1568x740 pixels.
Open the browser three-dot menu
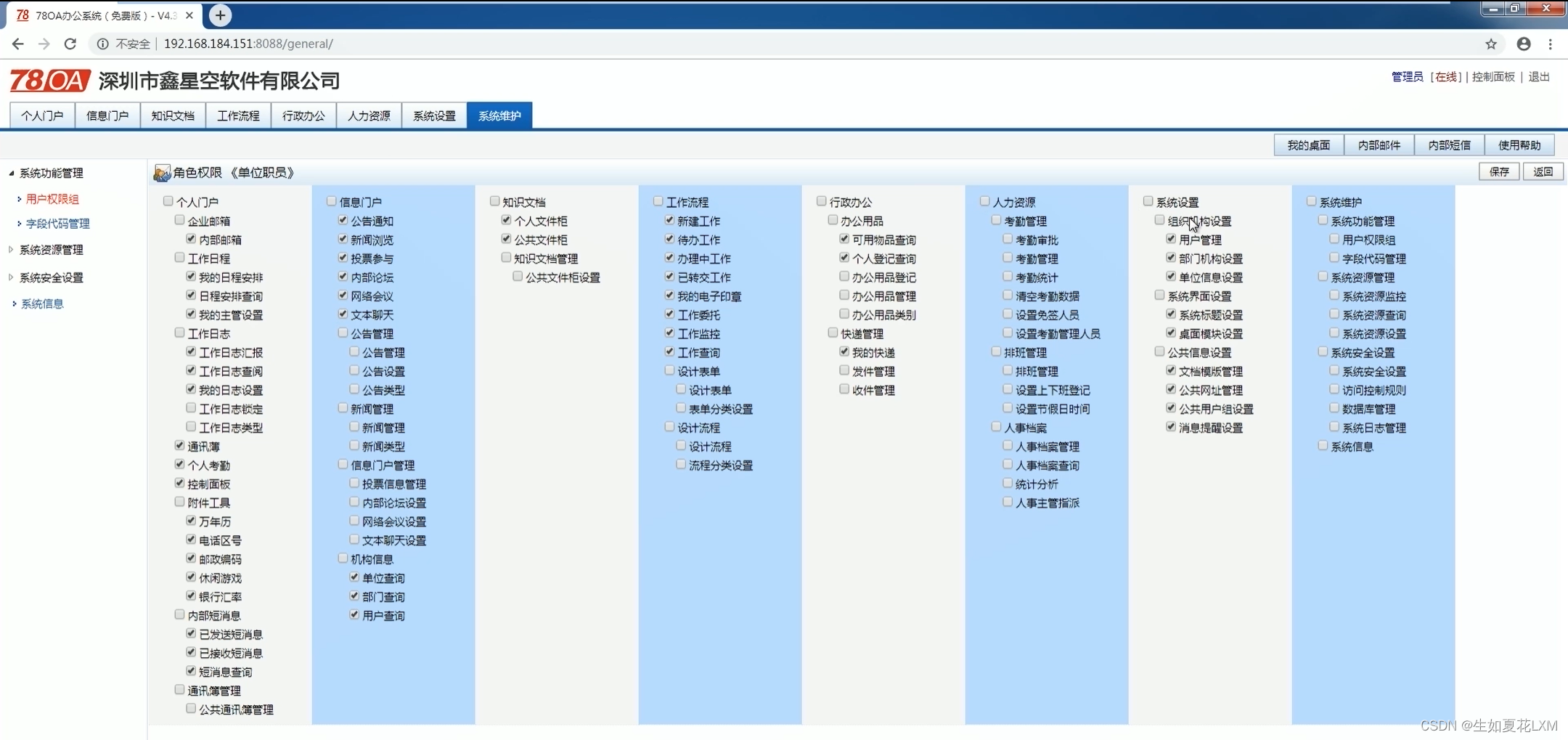[x=1551, y=44]
